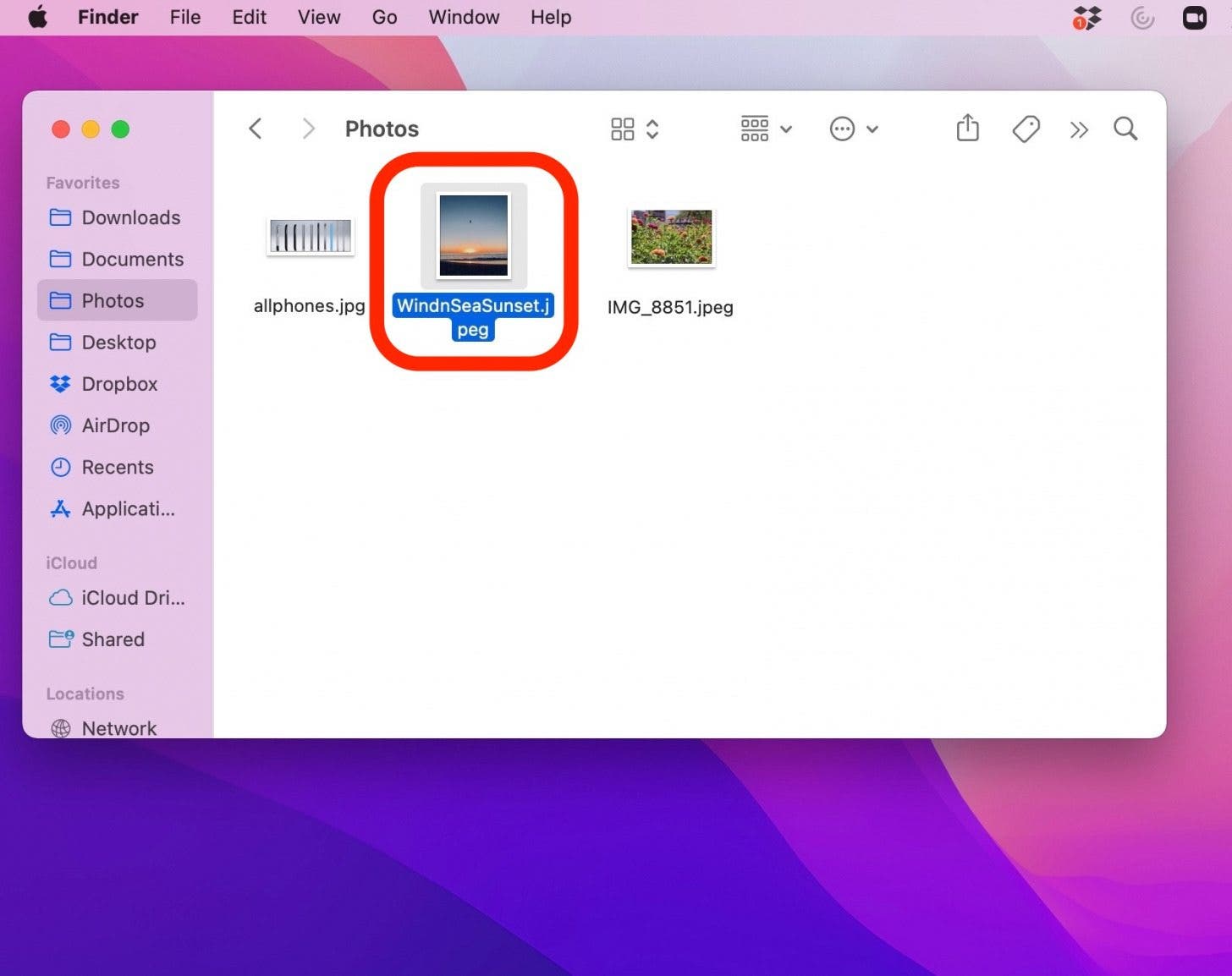Open the Go menu

tap(384, 18)
